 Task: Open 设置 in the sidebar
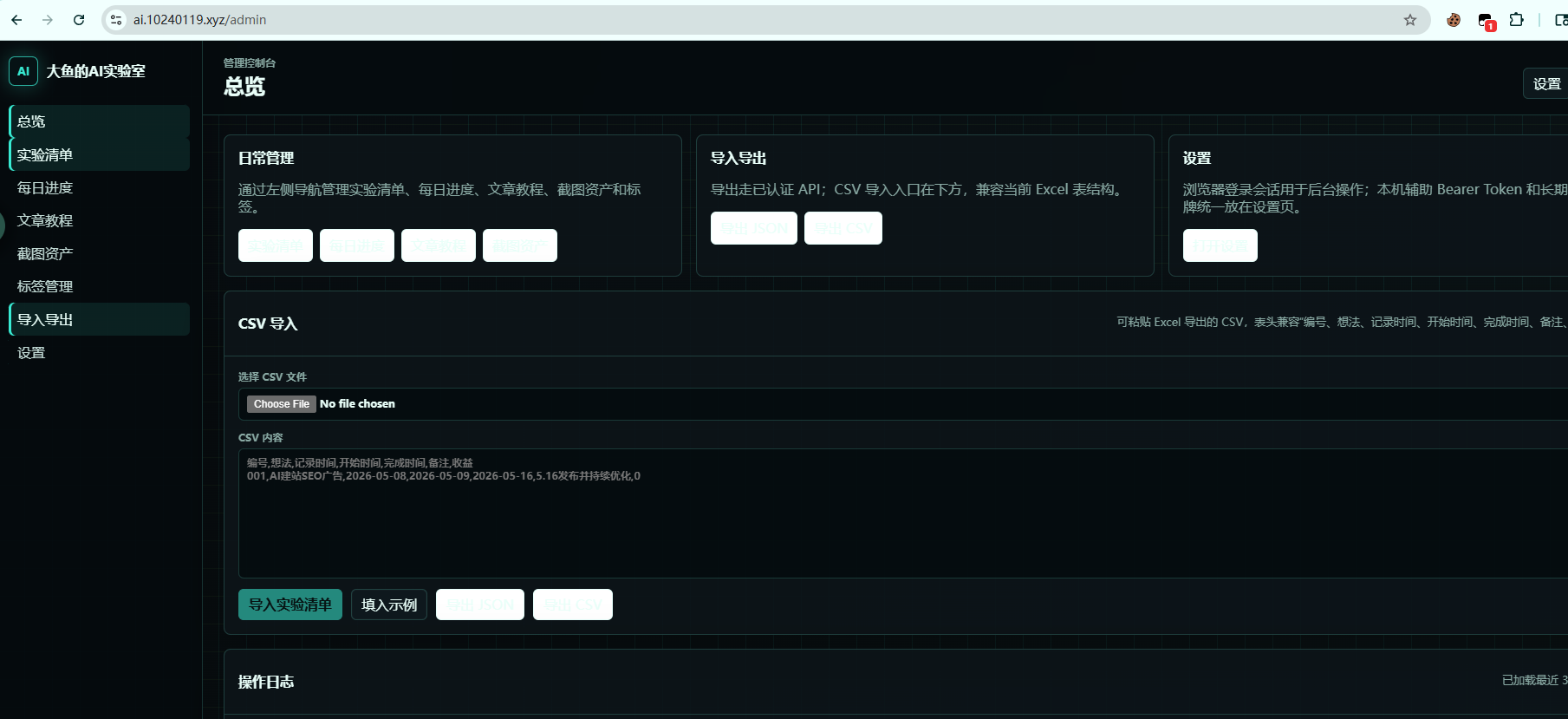[99, 352]
